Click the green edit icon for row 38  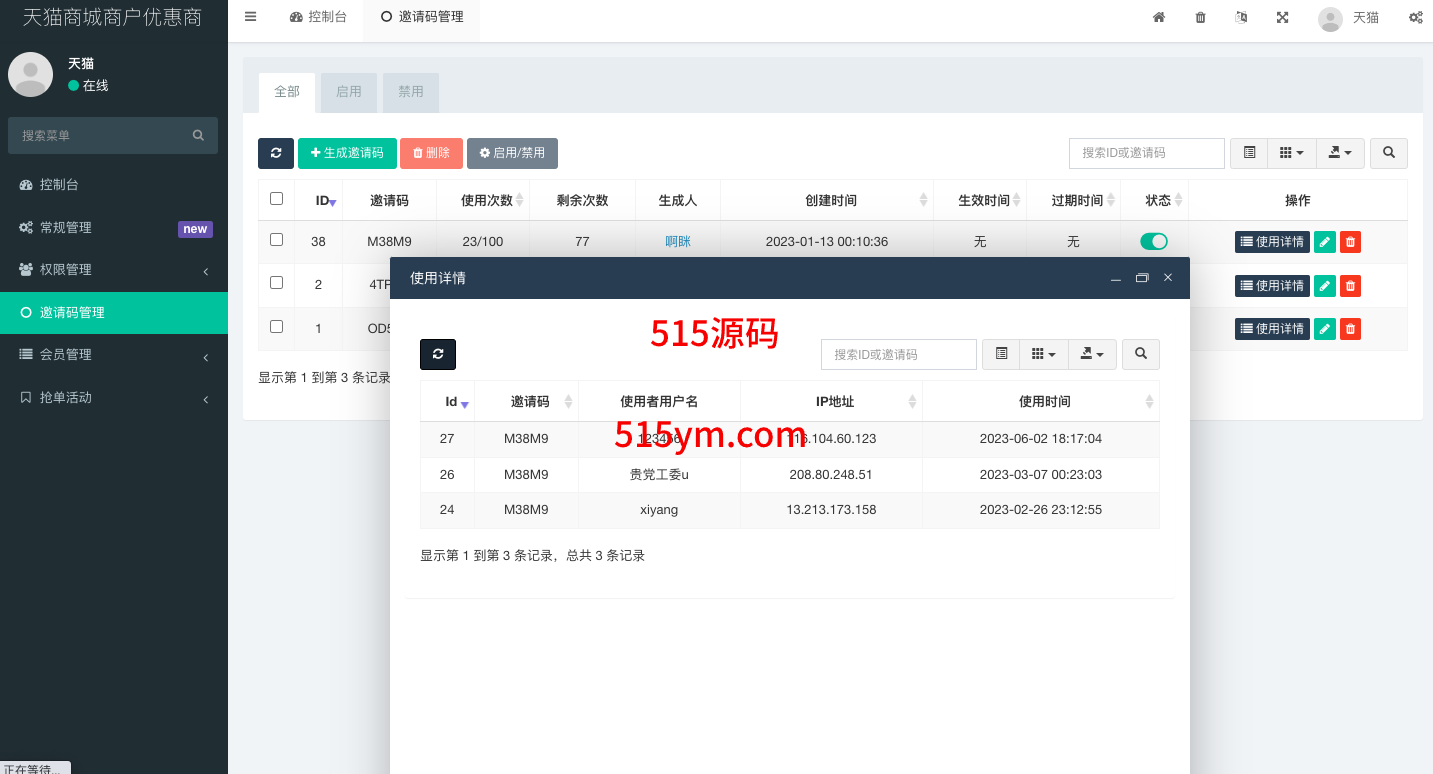click(1324, 242)
